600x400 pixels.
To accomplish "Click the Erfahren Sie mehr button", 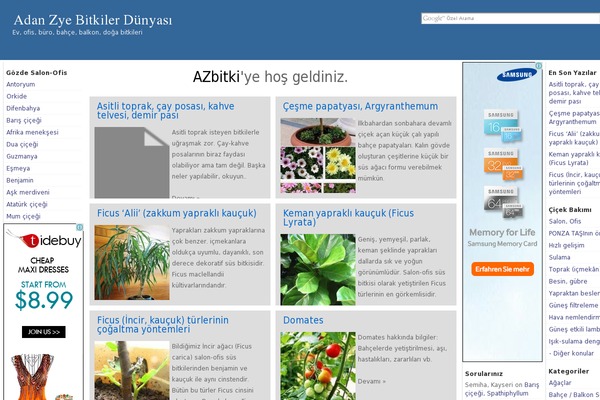I will pyautogui.click(x=502, y=269).
